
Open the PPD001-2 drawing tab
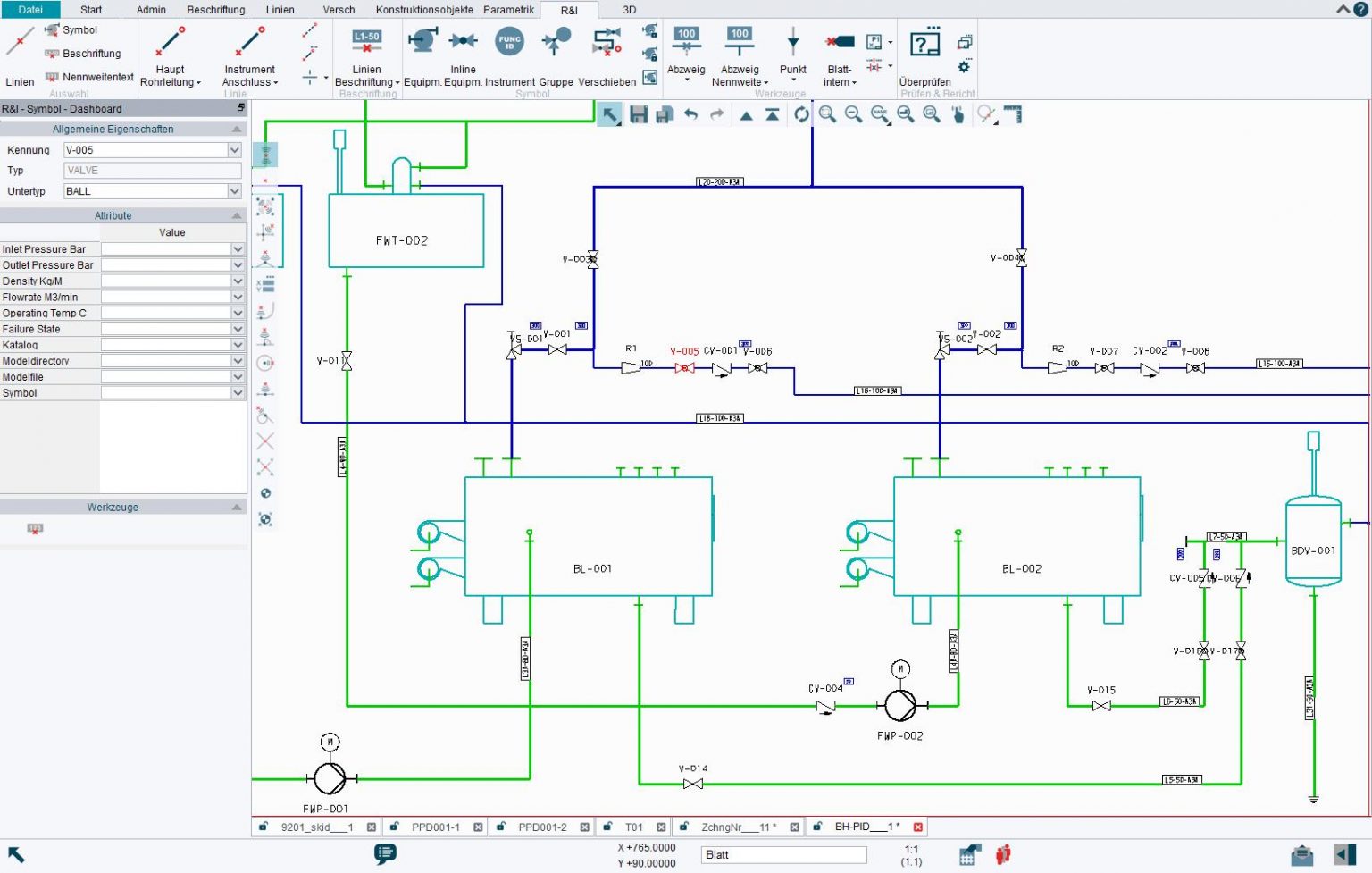[x=542, y=827]
